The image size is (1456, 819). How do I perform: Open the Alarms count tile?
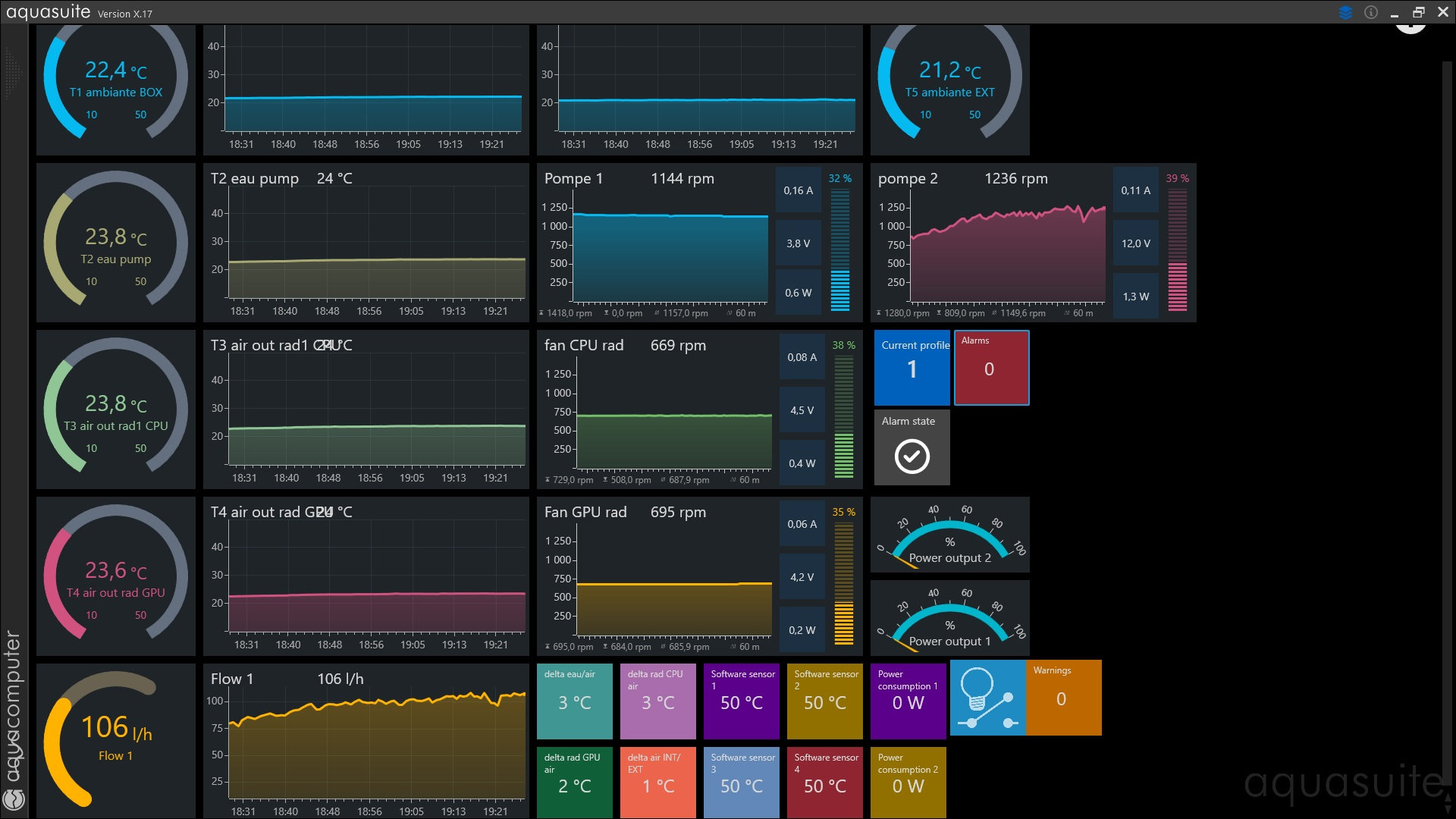990,368
